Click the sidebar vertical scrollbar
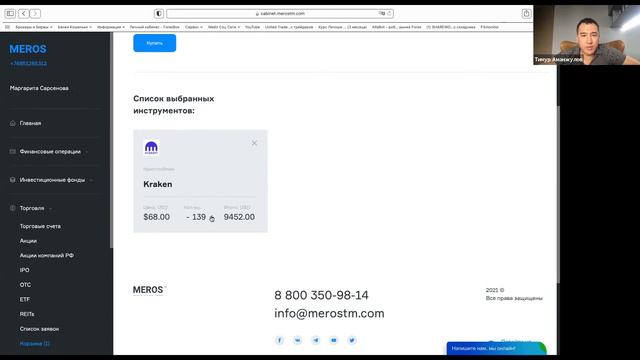The height and width of the screenshot is (360, 640). [111, 140]
